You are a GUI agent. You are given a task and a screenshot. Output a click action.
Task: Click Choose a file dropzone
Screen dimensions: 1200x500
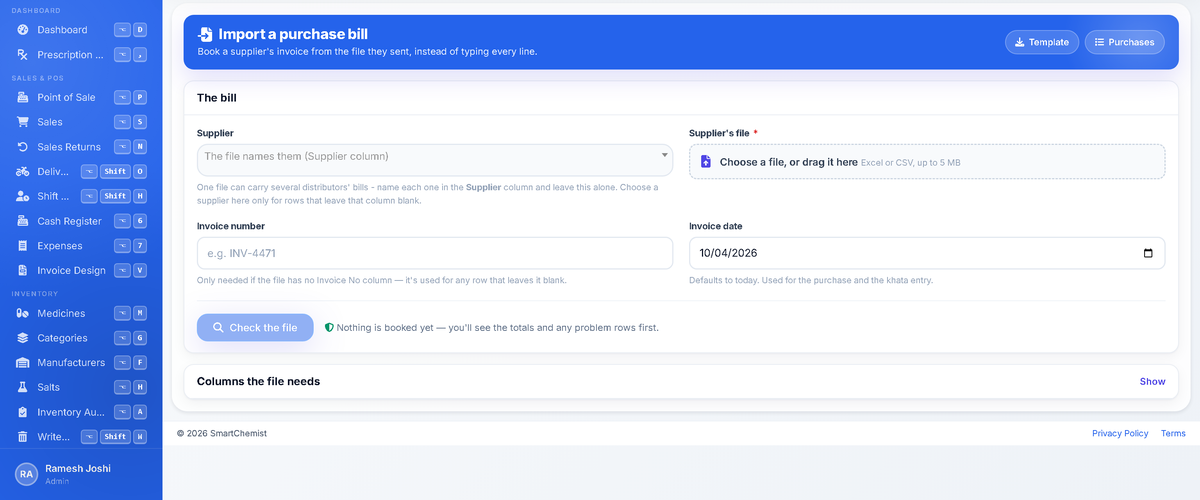[927, 161]
